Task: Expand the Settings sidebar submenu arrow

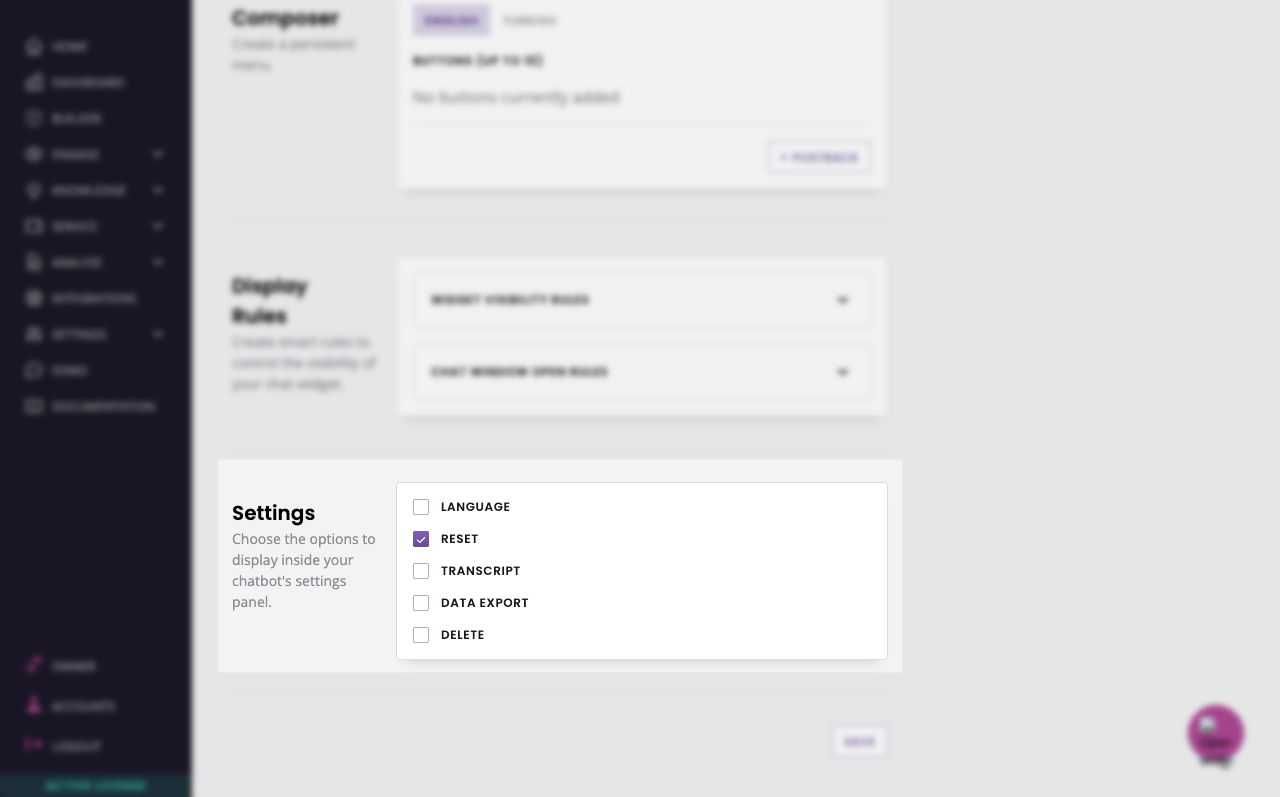Action: pos(158,335)
